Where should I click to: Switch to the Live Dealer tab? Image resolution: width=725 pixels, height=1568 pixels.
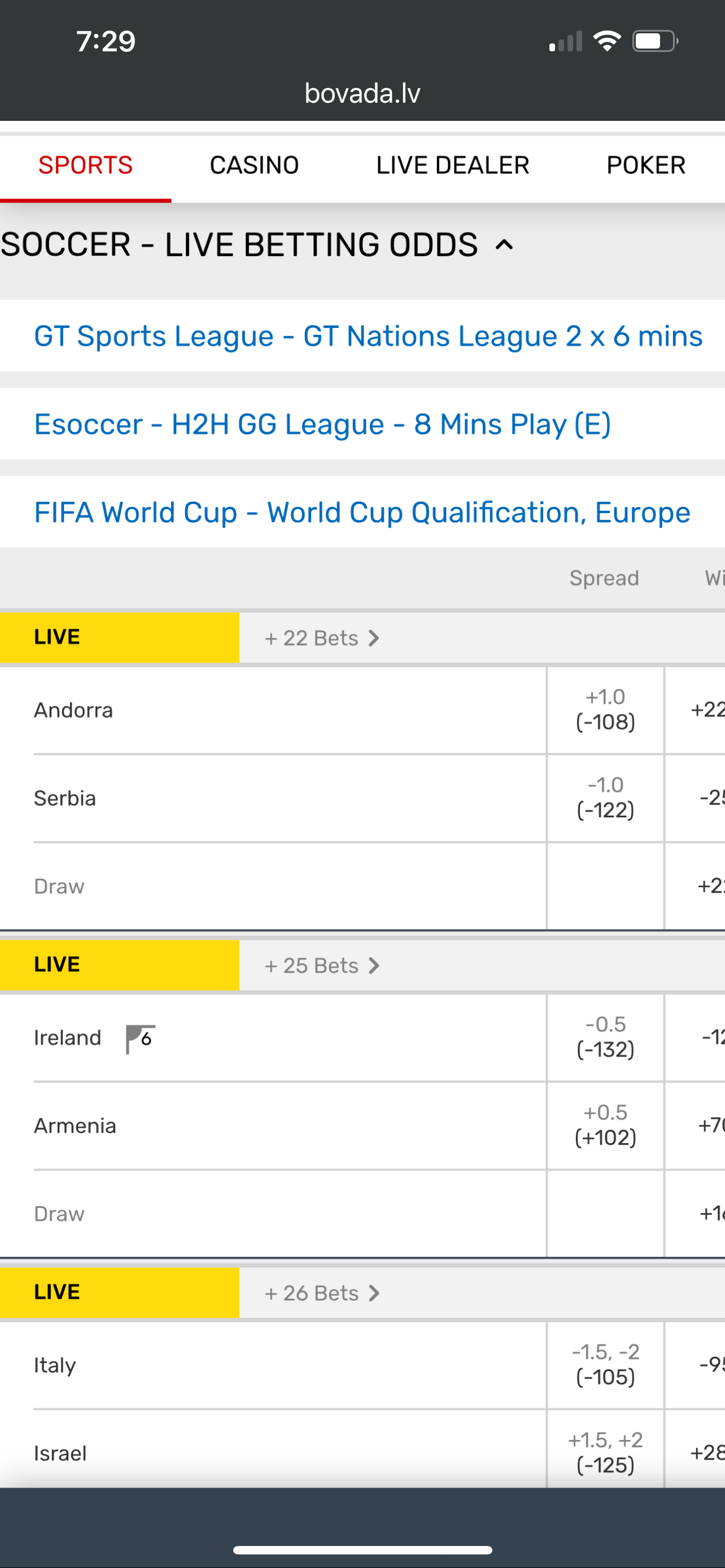[x=452, y=165]
